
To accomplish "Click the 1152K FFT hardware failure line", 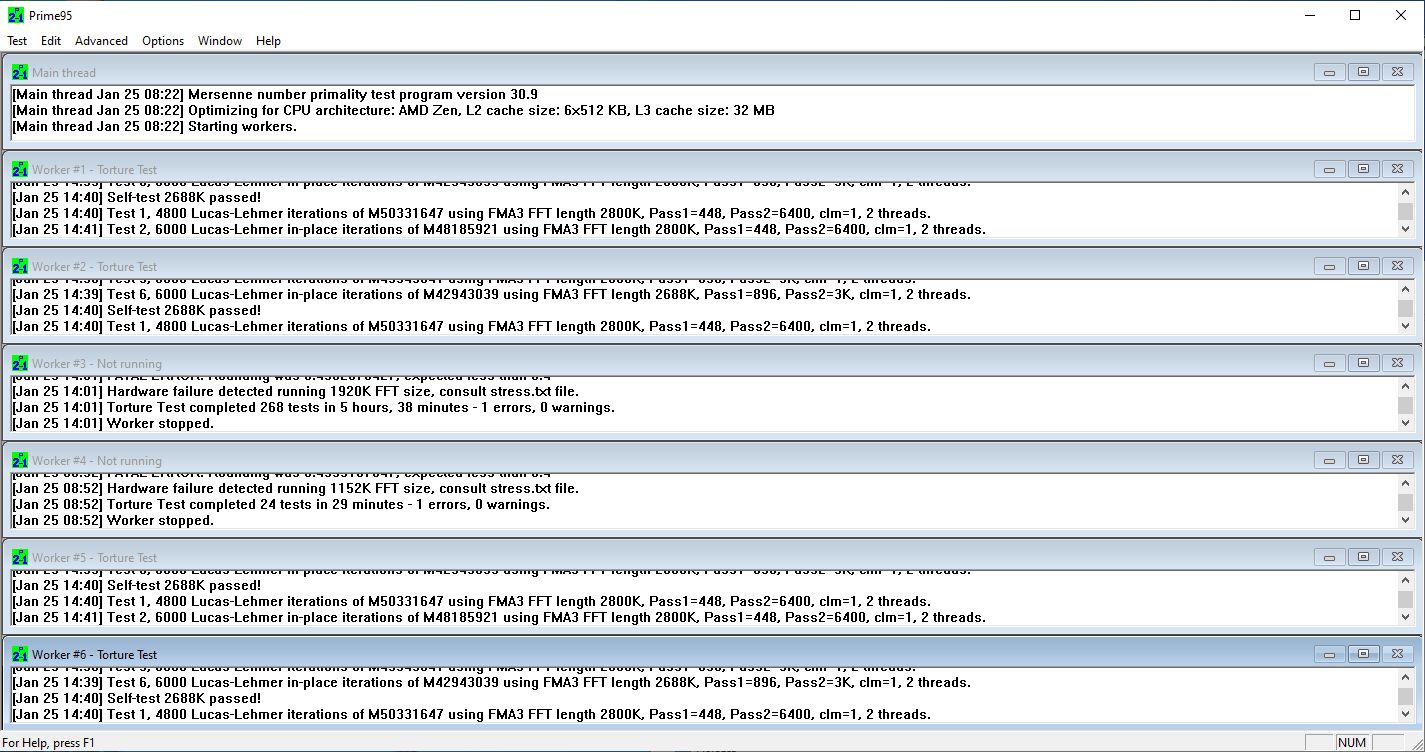I will (296, 488).
